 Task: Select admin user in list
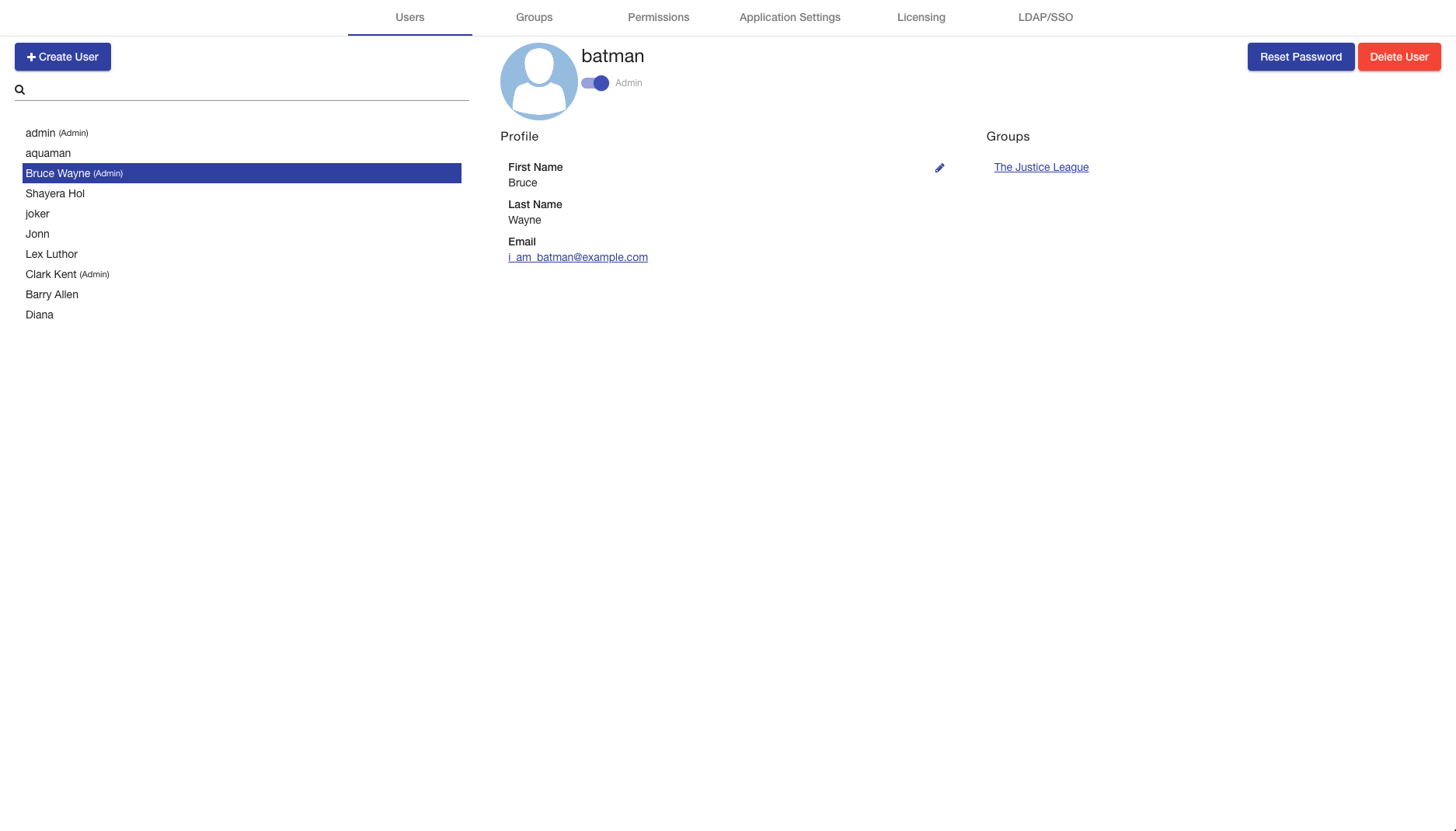(x=242, y=133)
